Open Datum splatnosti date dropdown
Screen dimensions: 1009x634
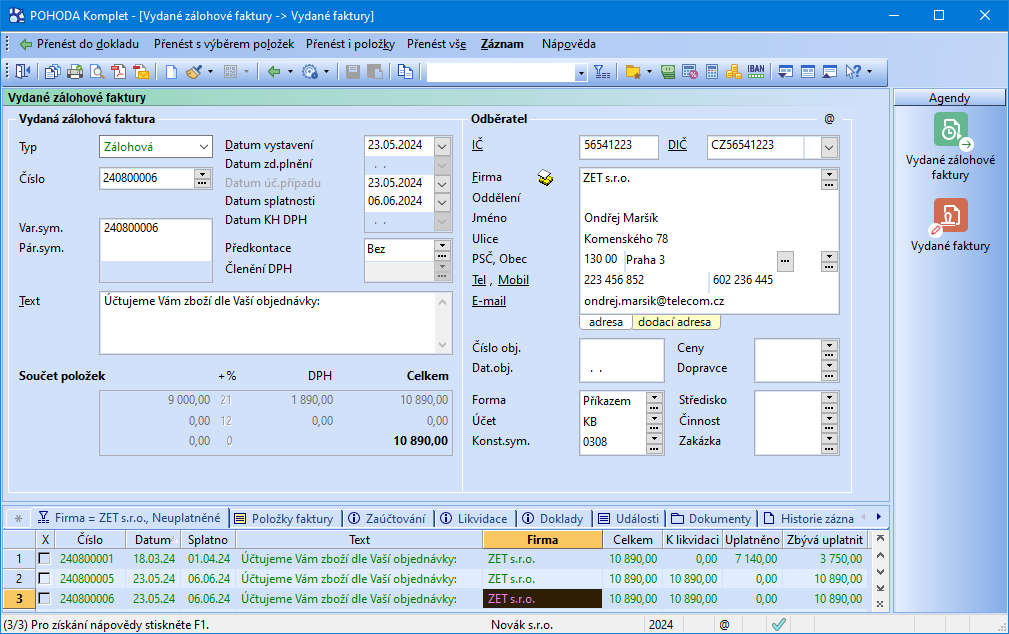click(442, 202)
